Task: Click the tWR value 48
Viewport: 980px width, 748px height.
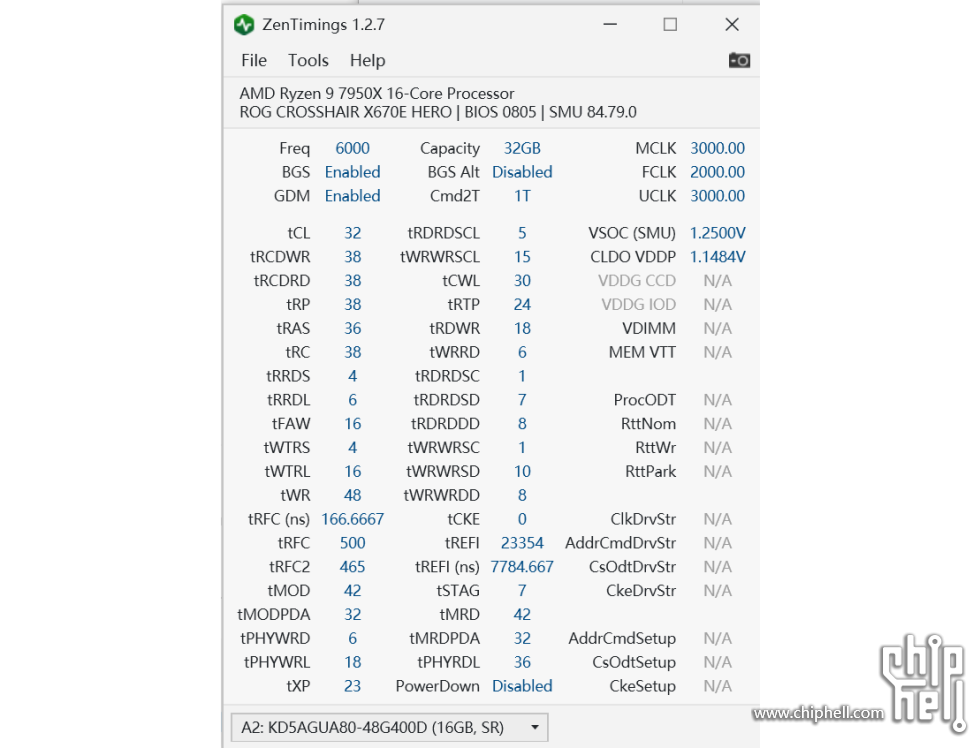Action: (352, 495)
